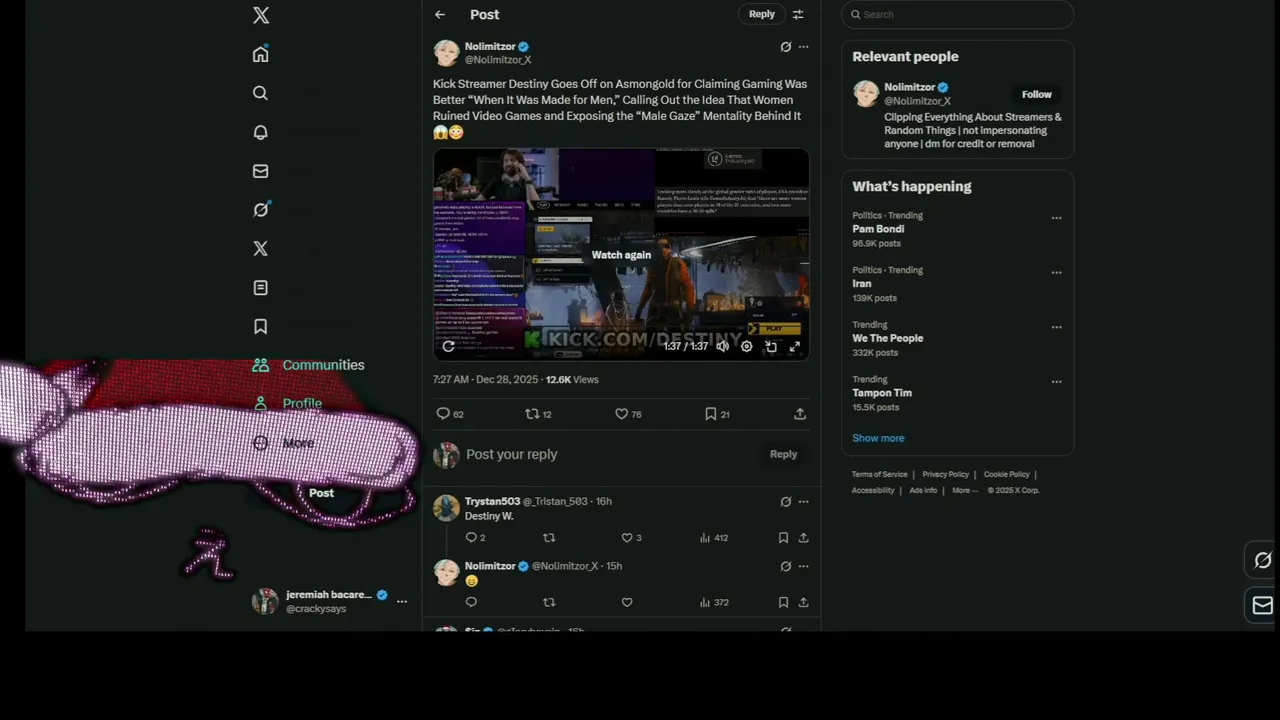This screenshot has height=720, width=1280.
Task: Like the main post with 76 likes
Action: [x=628, y=414]
